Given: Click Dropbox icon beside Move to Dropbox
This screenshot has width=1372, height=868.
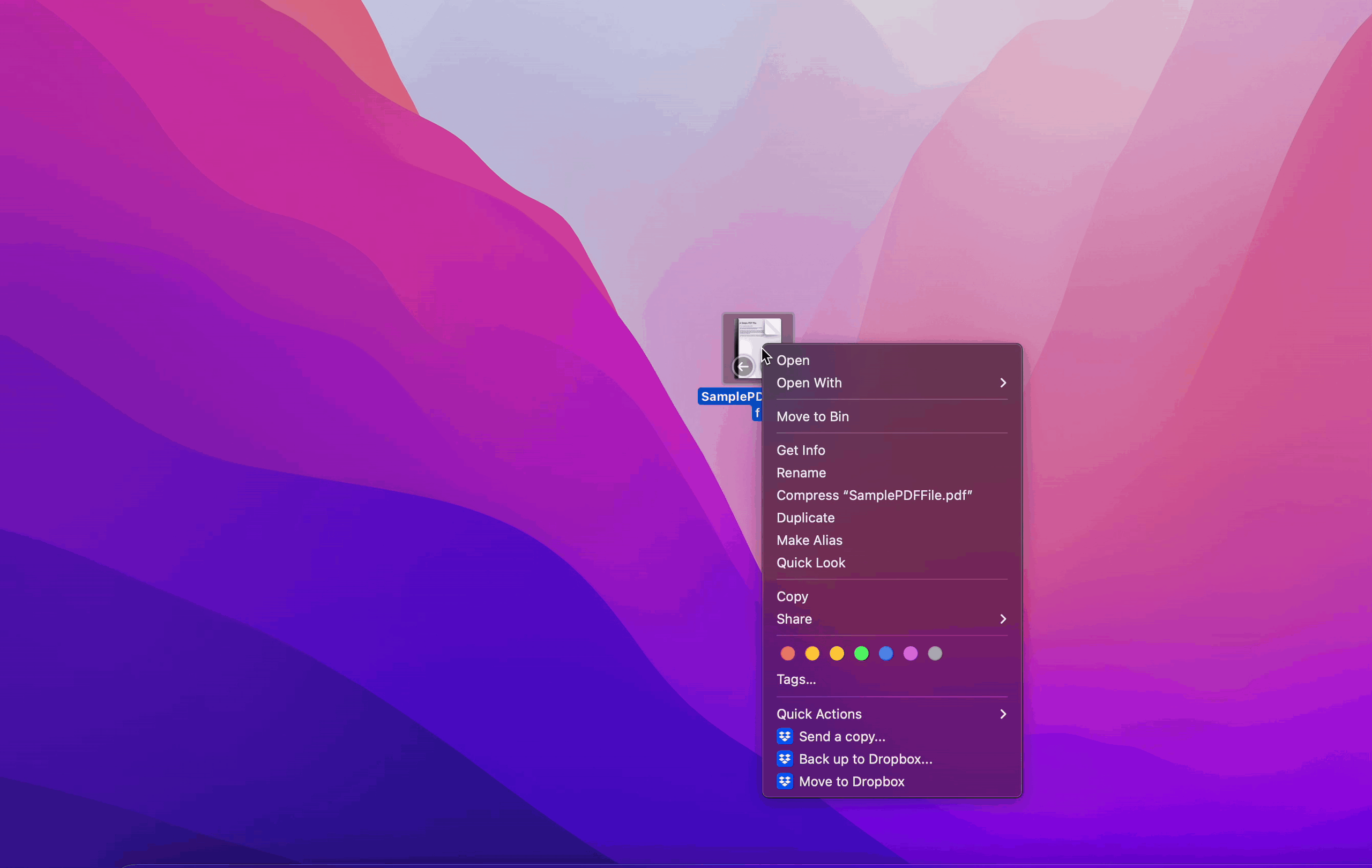Looking at the screenshot, I should [x=785, y=781].
